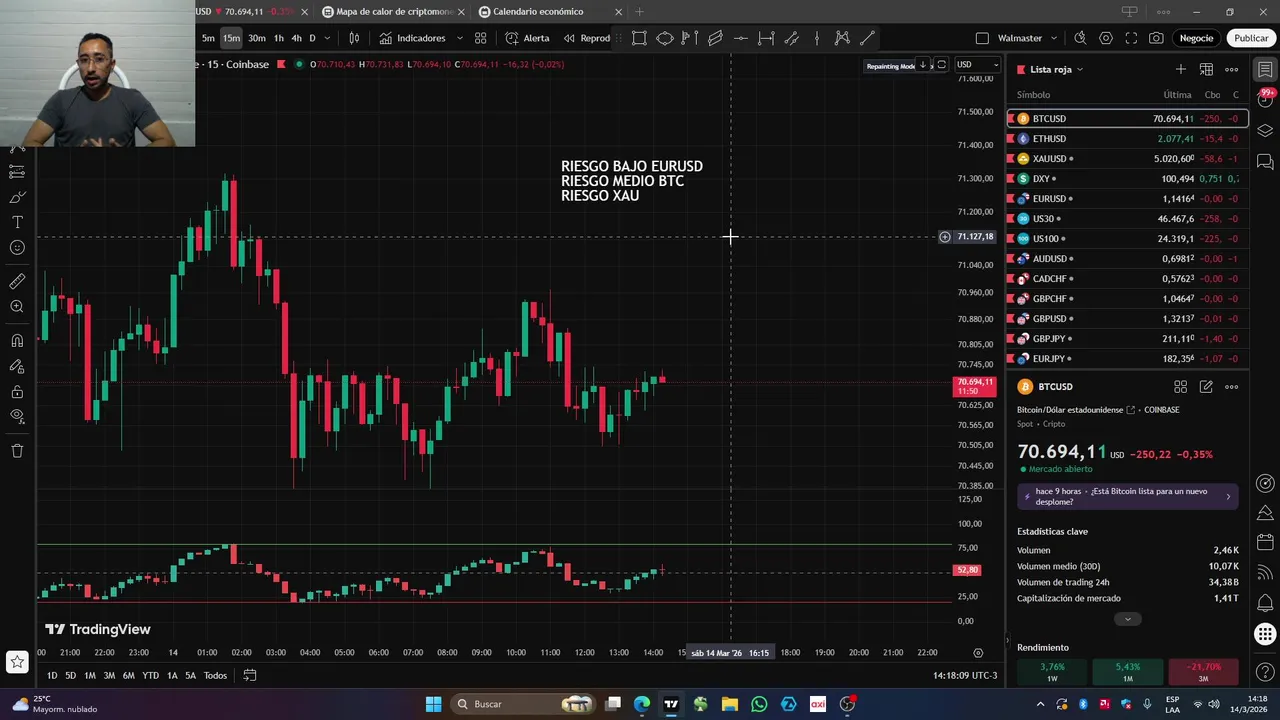Activate the Zoom In tool
Image resolution: width=1280 pixels, height=720 pixels.
tap(17, 307)
